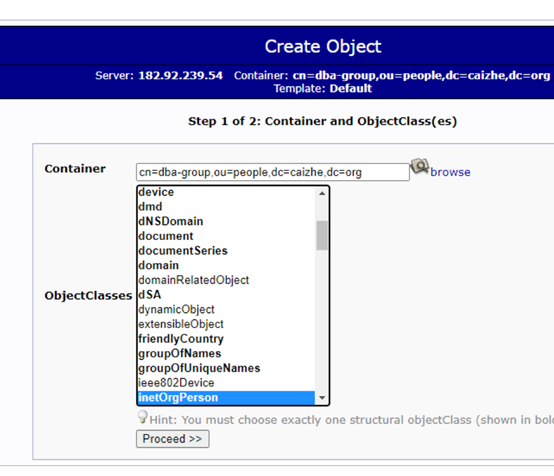
Task: Choose dNSDomain from the list
Action: pyautogui.click(x=226, y=221)
